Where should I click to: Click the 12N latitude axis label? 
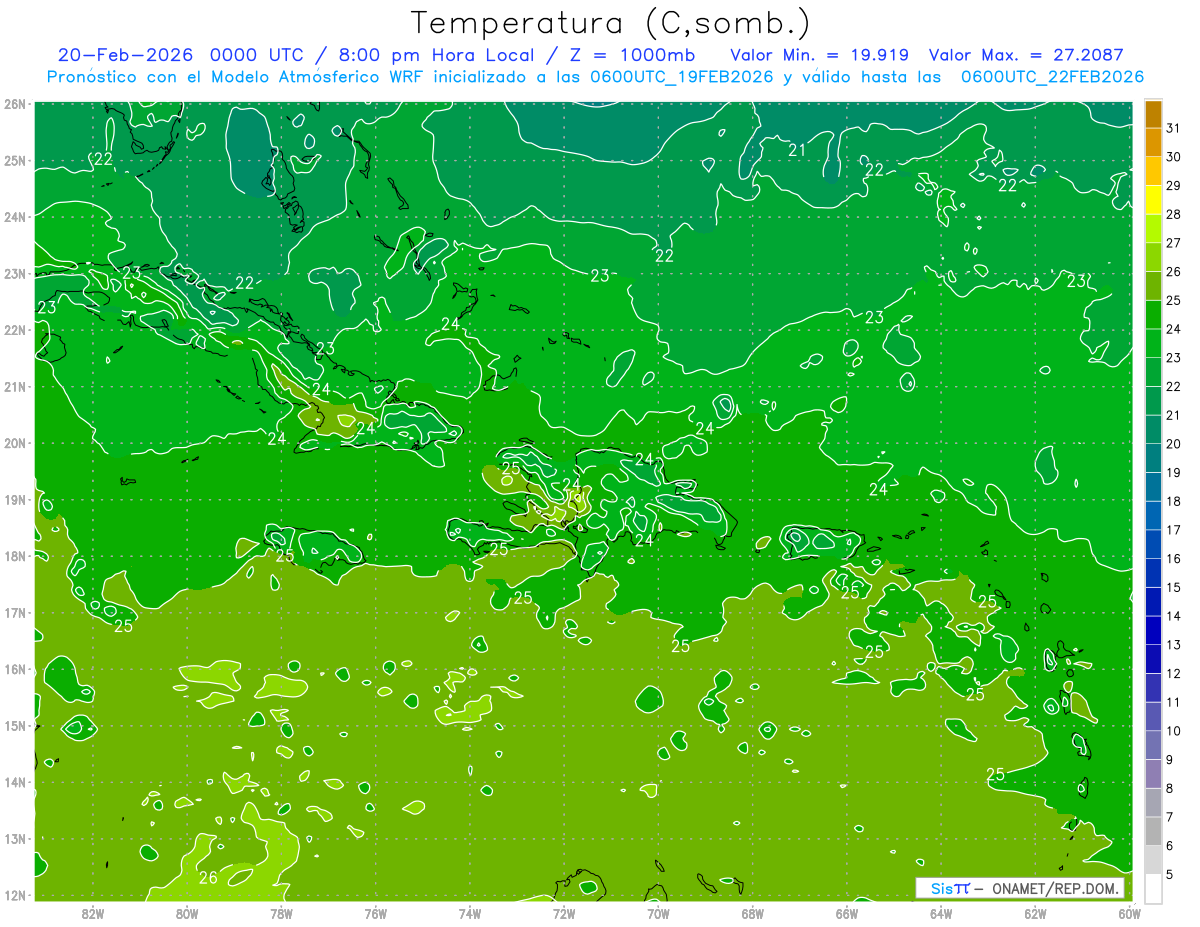point(14,895)
